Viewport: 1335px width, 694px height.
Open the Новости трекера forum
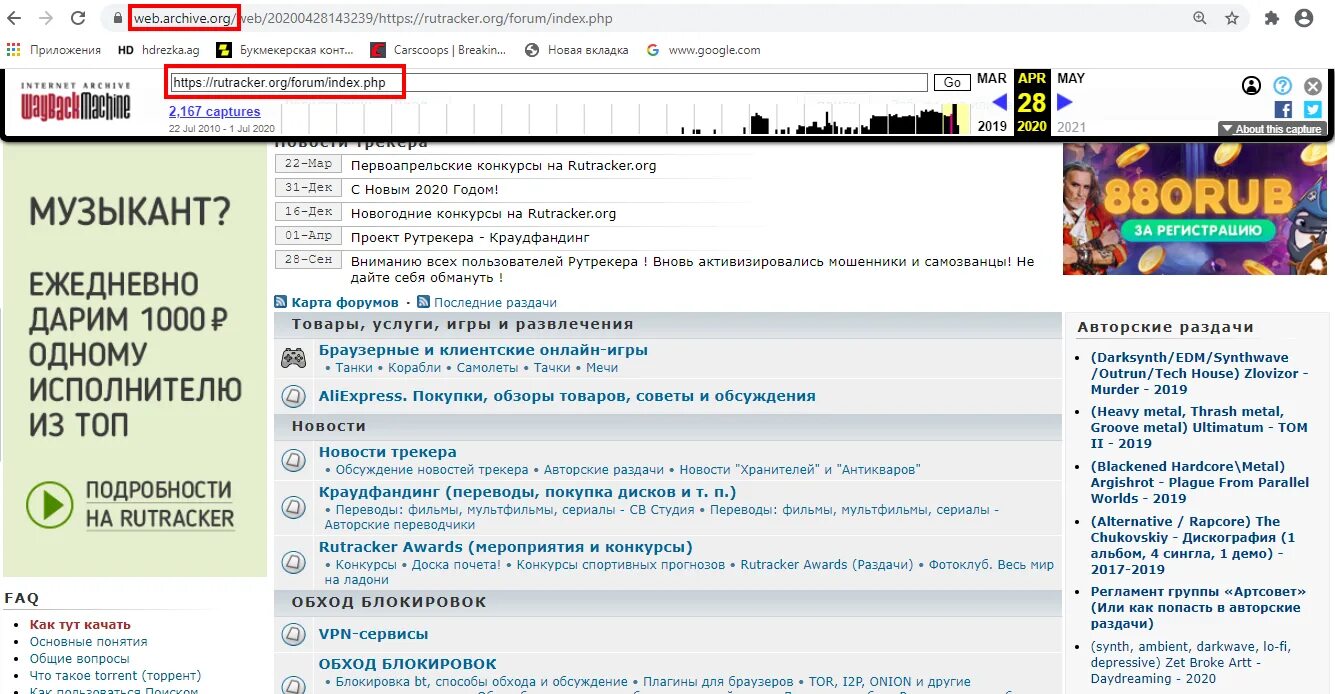[387, 452]
